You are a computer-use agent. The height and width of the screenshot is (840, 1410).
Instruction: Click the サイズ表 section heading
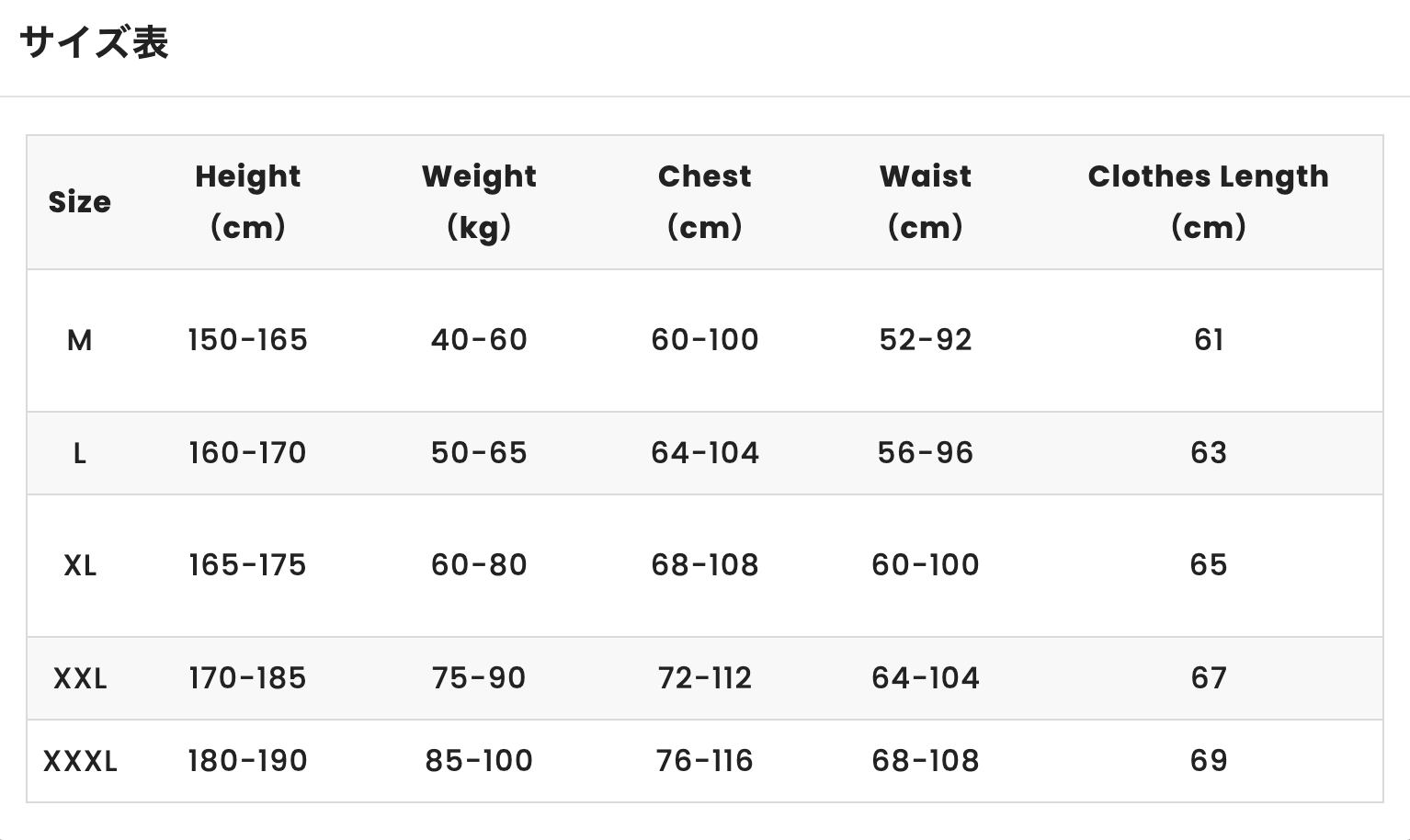94,43
